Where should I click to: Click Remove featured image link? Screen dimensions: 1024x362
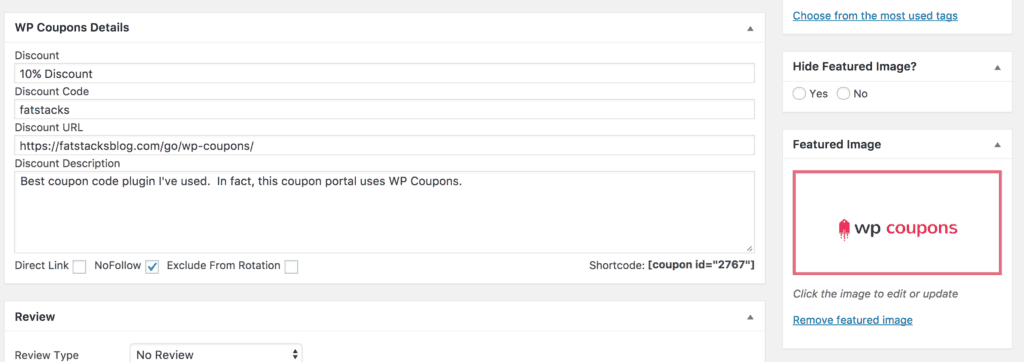pyautogui.click(x=852, y=320)
